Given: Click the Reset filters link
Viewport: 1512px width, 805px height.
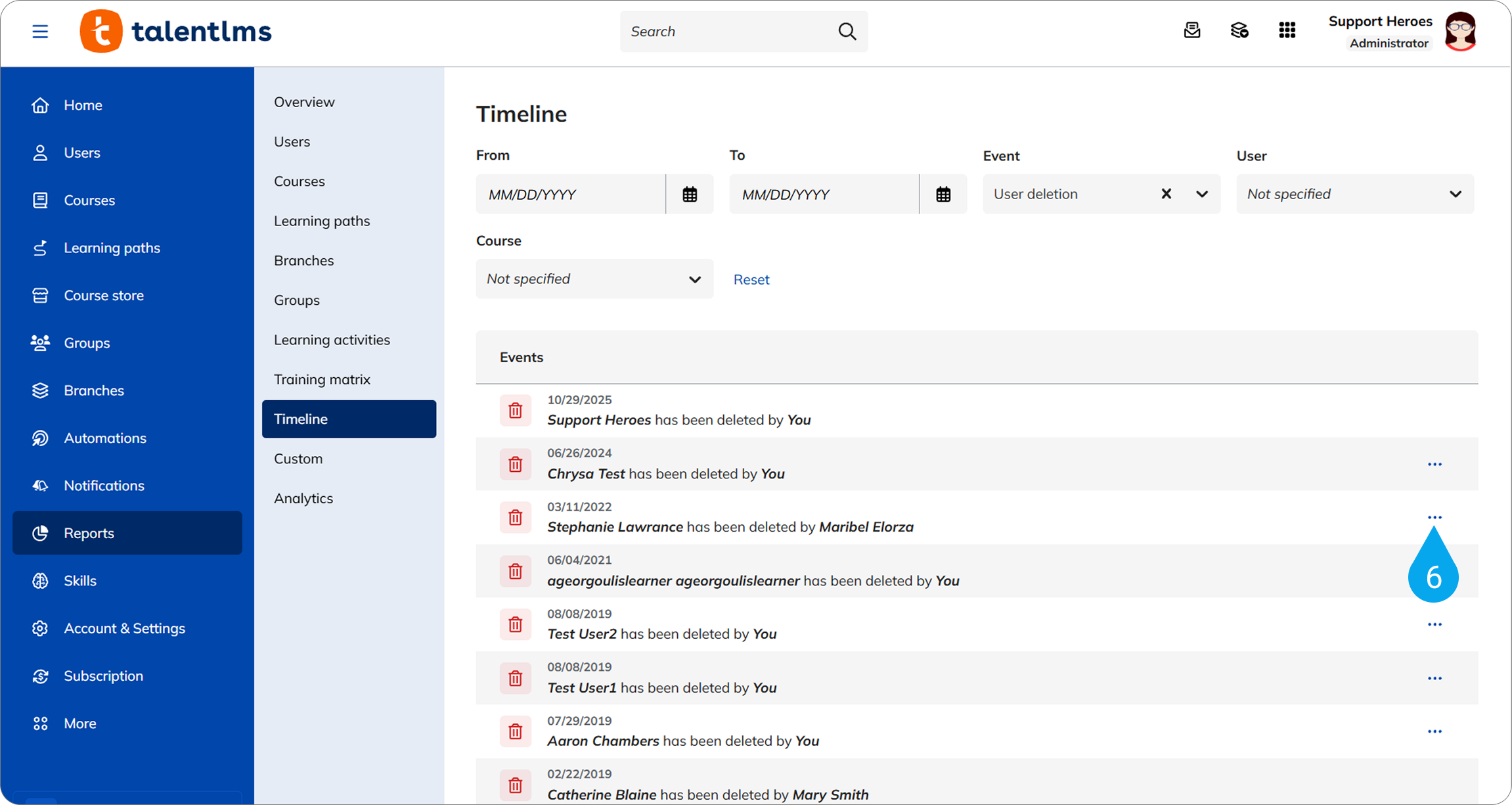Looking at the screenshot, I should (x=751, y=279).
